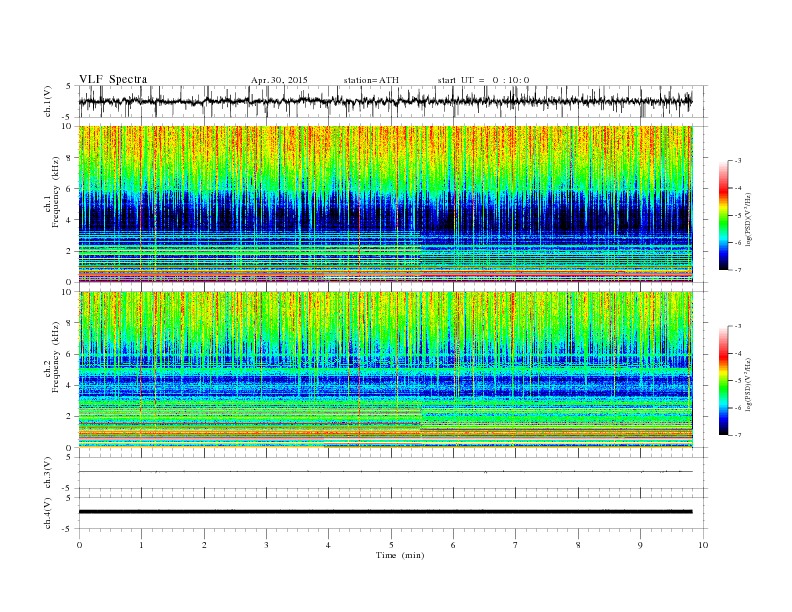The width and height of the screenshot is (792, 612).
Task: Click the "-7" label on ch.2 color bar
Action: (x=738, y=435)
